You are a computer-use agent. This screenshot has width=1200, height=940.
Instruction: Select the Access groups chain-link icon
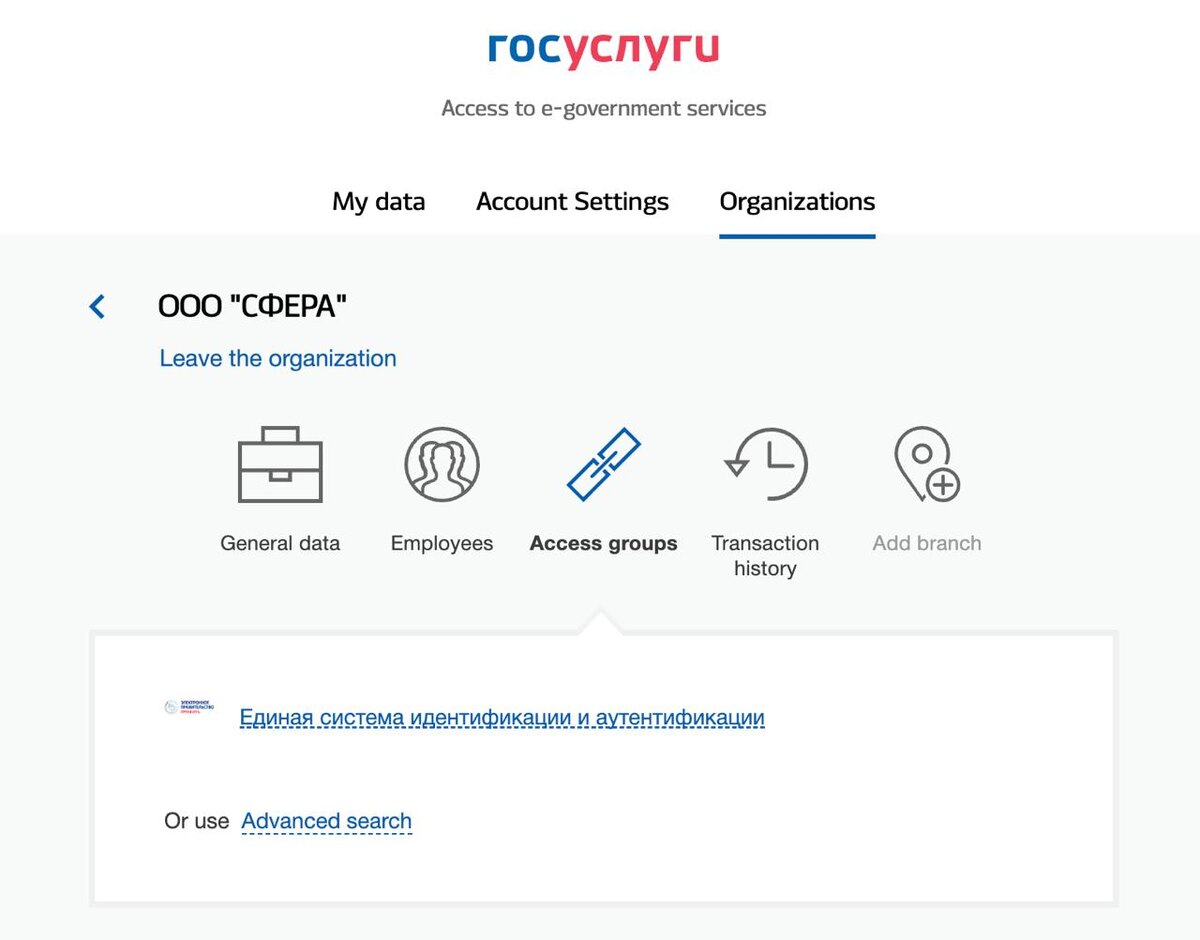tap(604, 464)
